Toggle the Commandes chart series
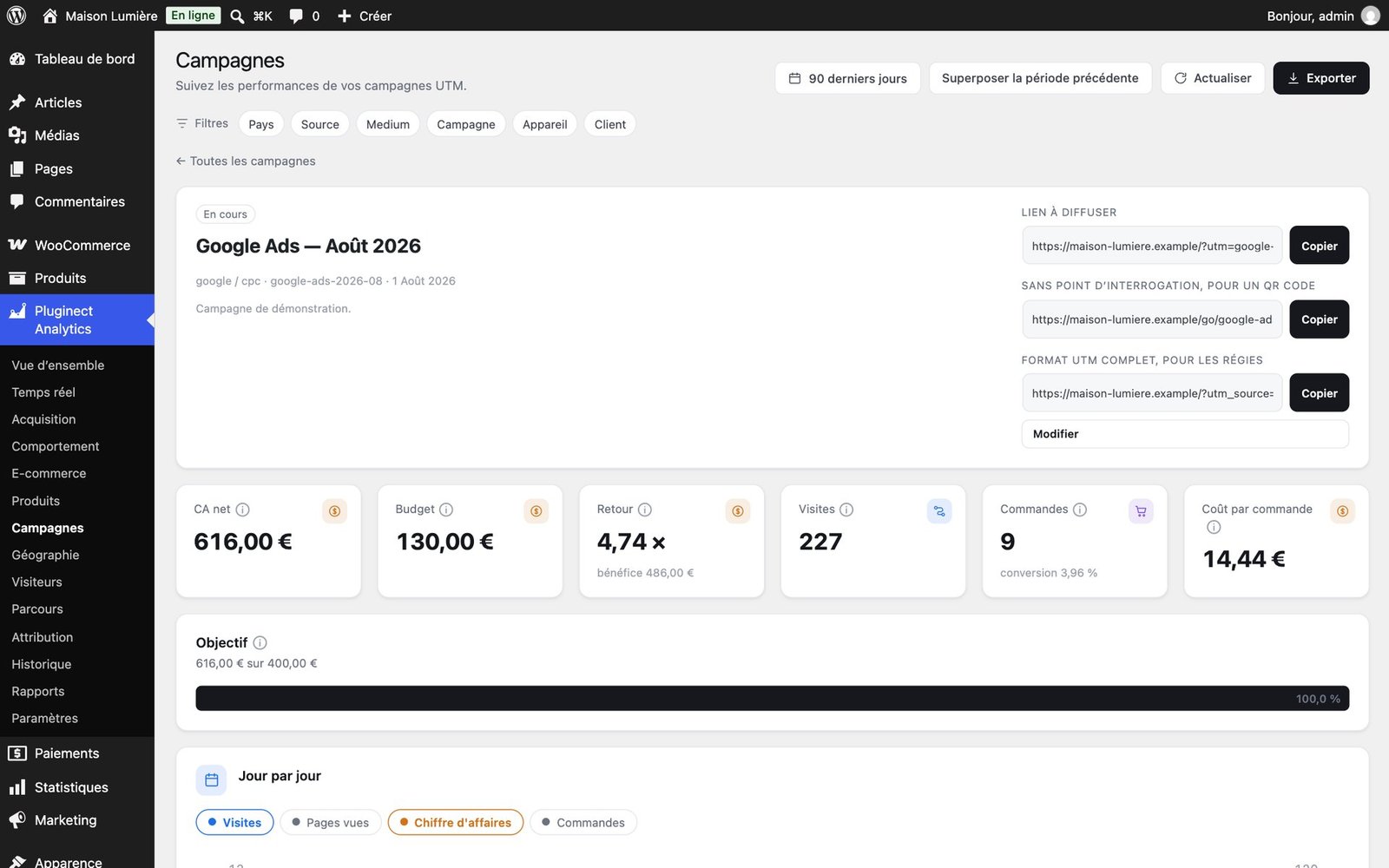The height and width of the screenshot is (868, 1389). pyautogui.click(x=583, y=822)
